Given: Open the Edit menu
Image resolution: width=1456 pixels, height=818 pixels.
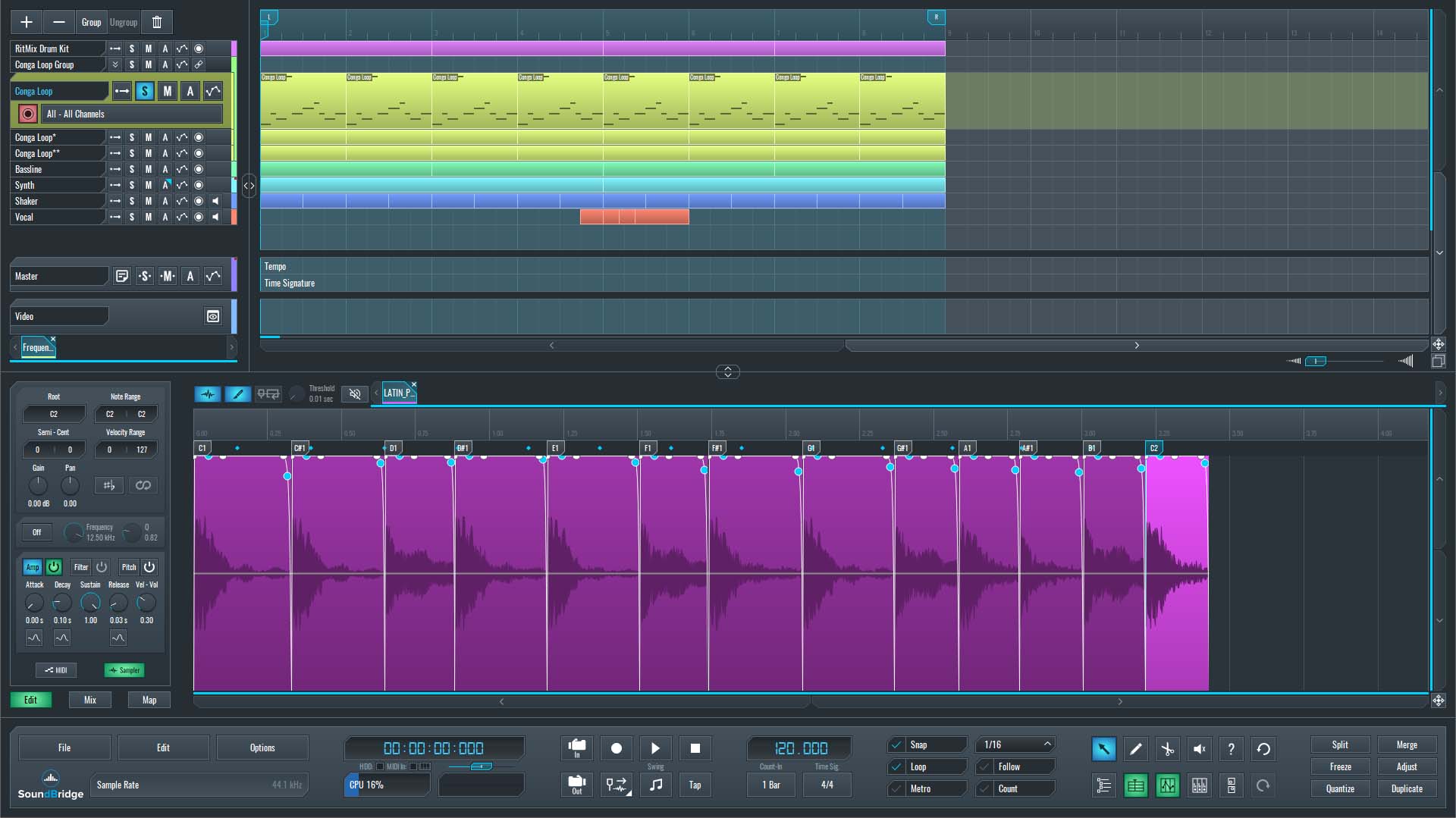Looking at the screenshot, I should coord(163,748).
